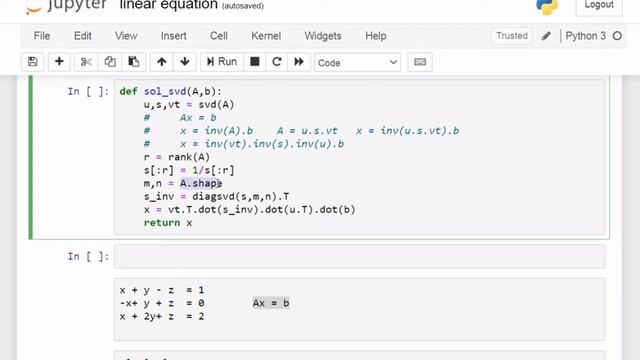Select the sol_svd cell via its In [ ] prompt
This screenshot has width=640, height=360.
pos(88,91)
